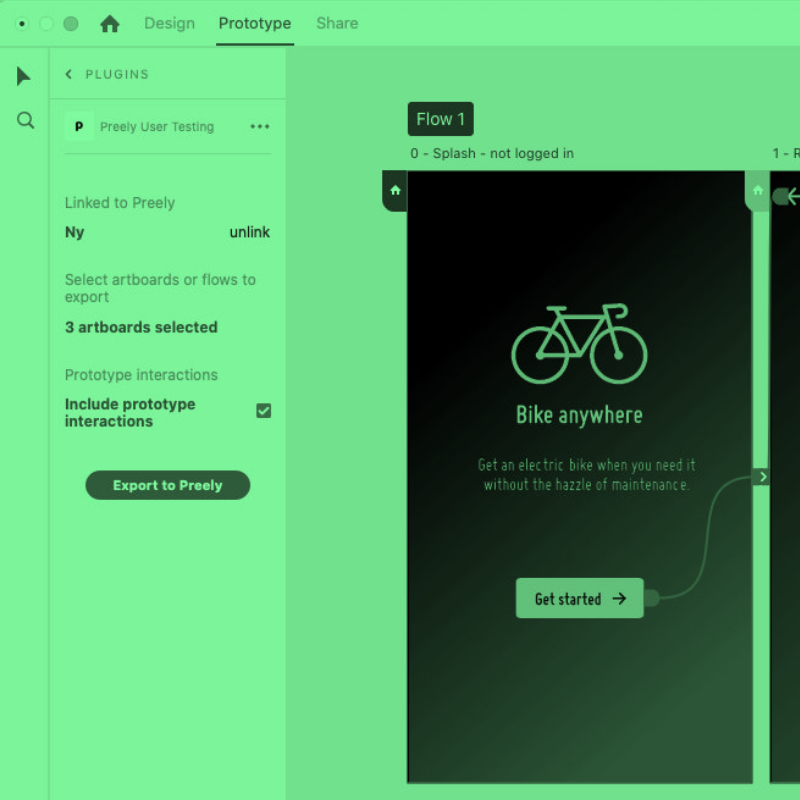Screen dimensions: 800x800
Task: Open the Zoom magnifier tool
Action: click(26, 120)
